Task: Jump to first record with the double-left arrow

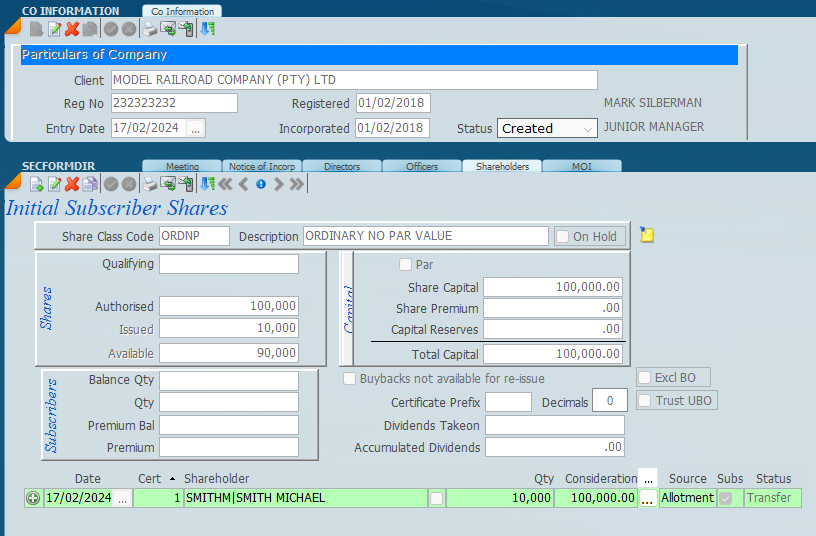Action: [225, 184]
